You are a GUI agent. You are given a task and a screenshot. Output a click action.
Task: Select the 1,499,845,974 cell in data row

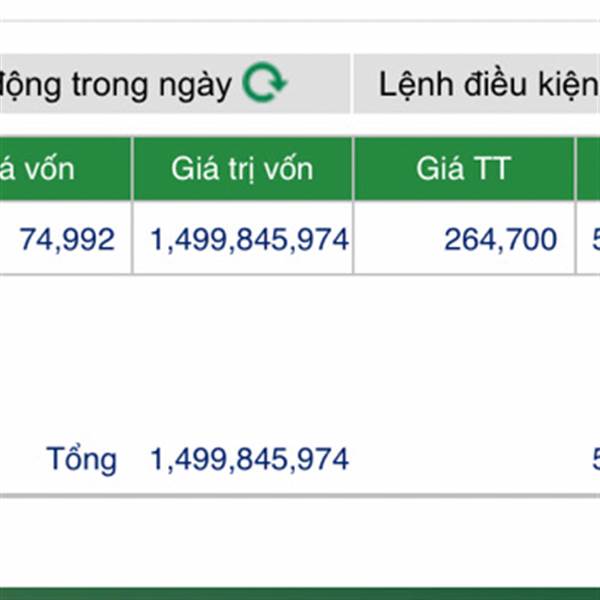click(x=249, y=239)
